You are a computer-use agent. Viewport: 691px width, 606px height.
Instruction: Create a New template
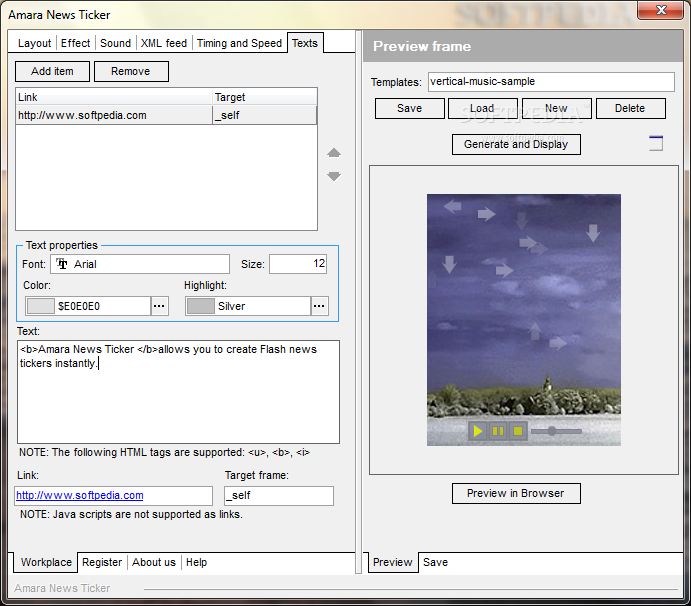click(557, 108)
